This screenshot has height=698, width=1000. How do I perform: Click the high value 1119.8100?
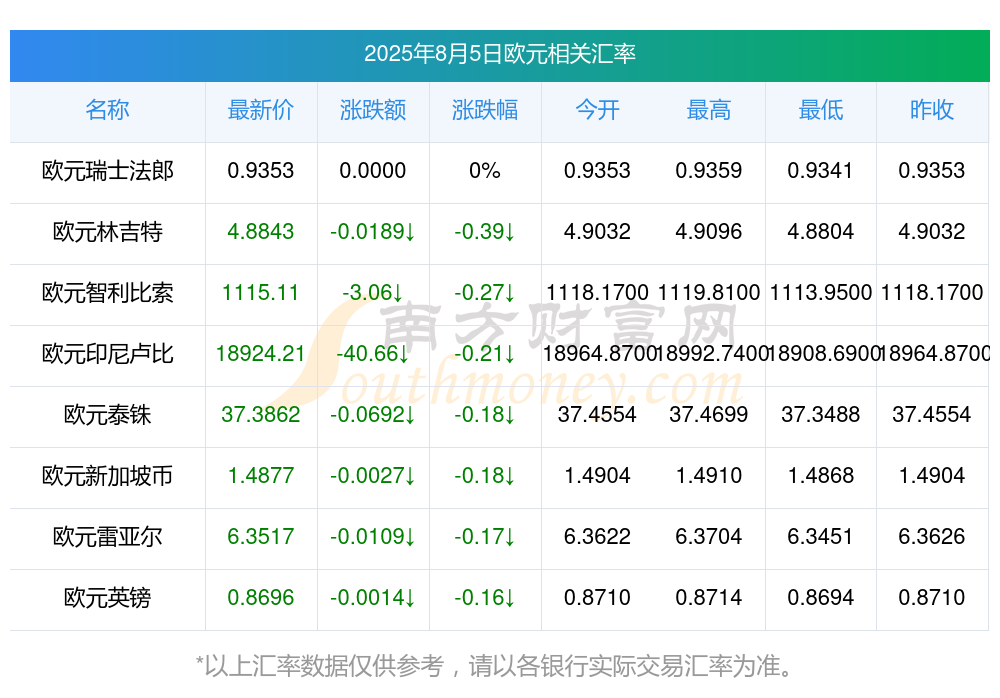709,293
